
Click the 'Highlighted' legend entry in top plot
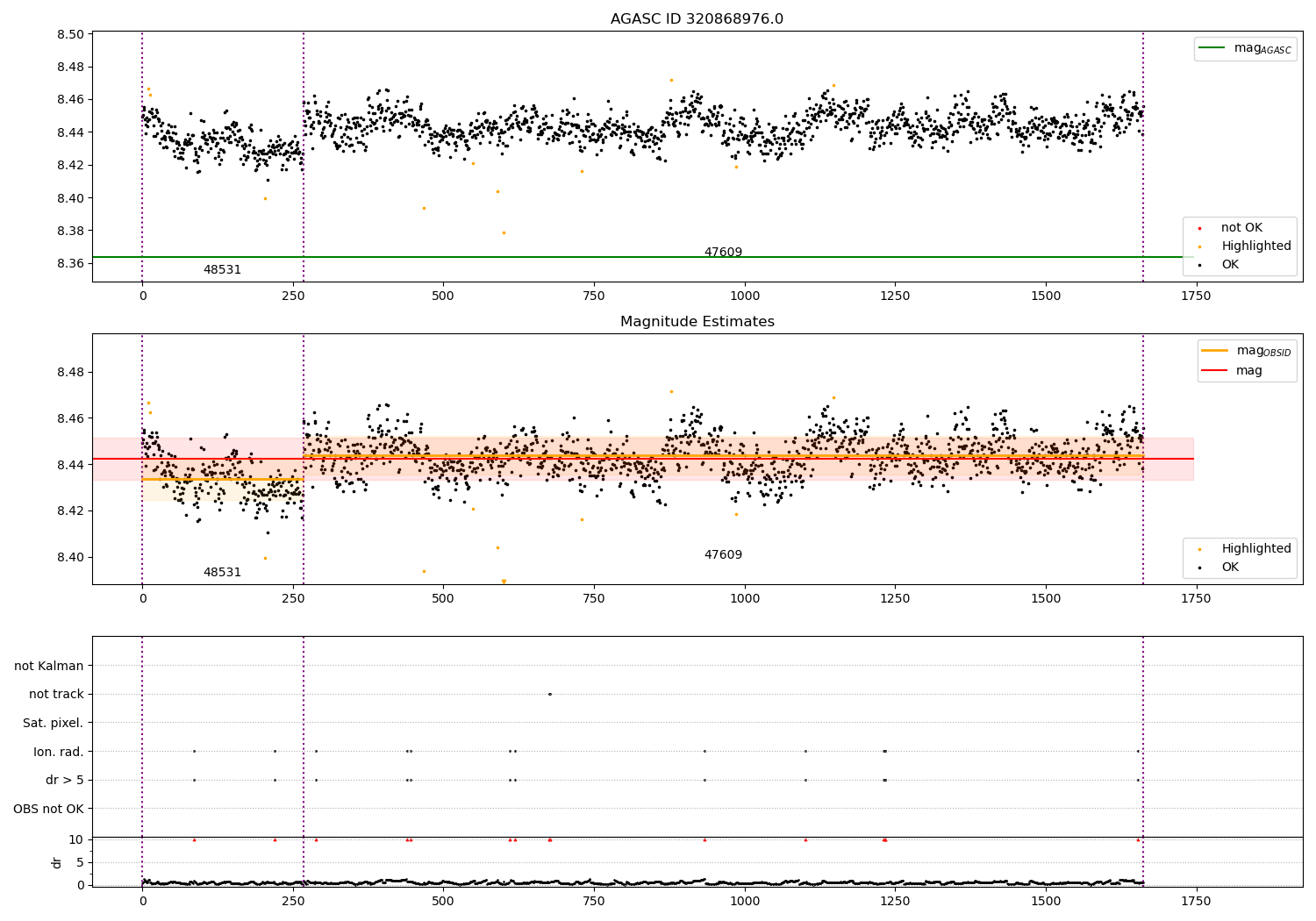tap(1255, 246)
